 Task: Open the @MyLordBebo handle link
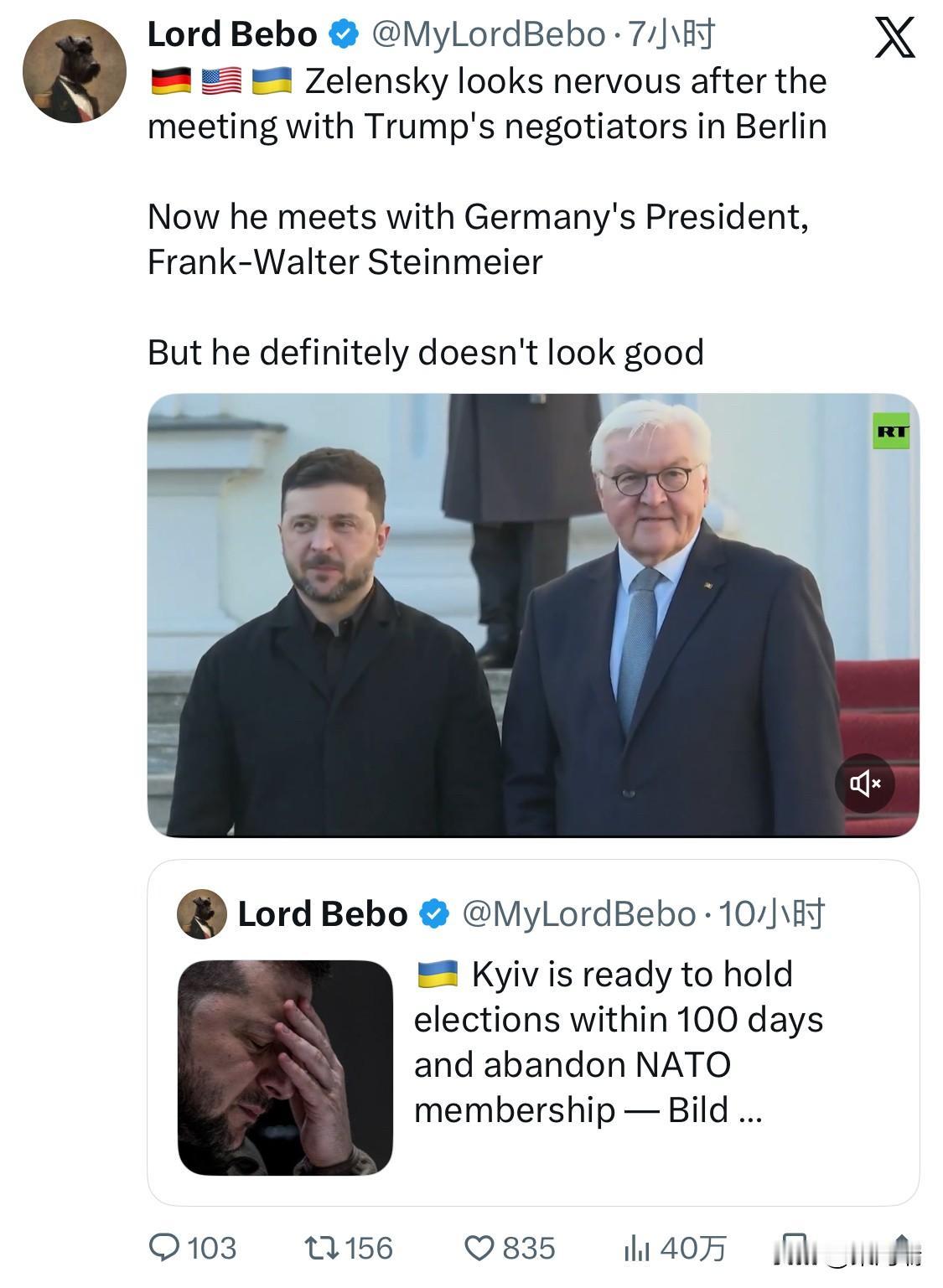[x=488, y=34]
